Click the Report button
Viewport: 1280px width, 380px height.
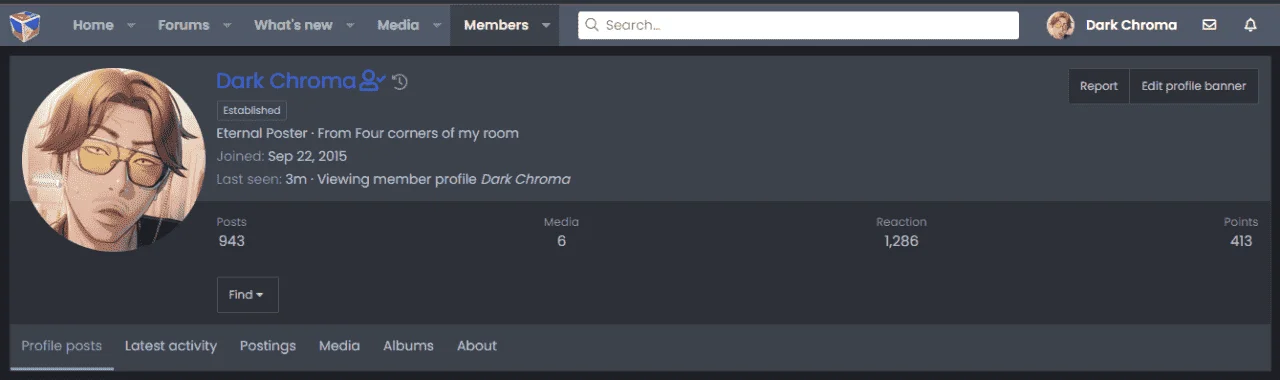(1099, 86)
